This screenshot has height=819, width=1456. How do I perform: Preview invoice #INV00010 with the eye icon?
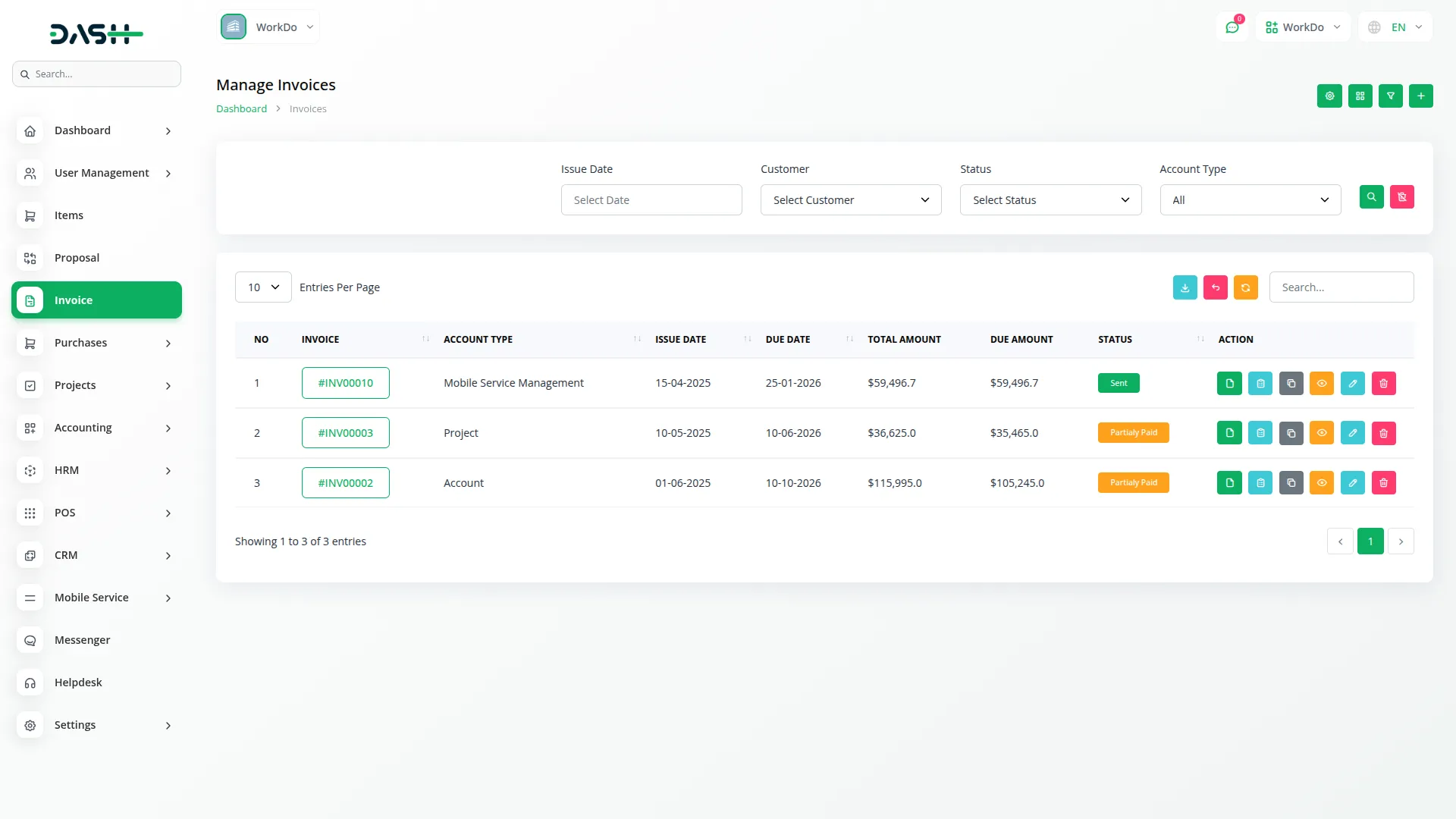pyautogui.click(x=1322, y=383)
